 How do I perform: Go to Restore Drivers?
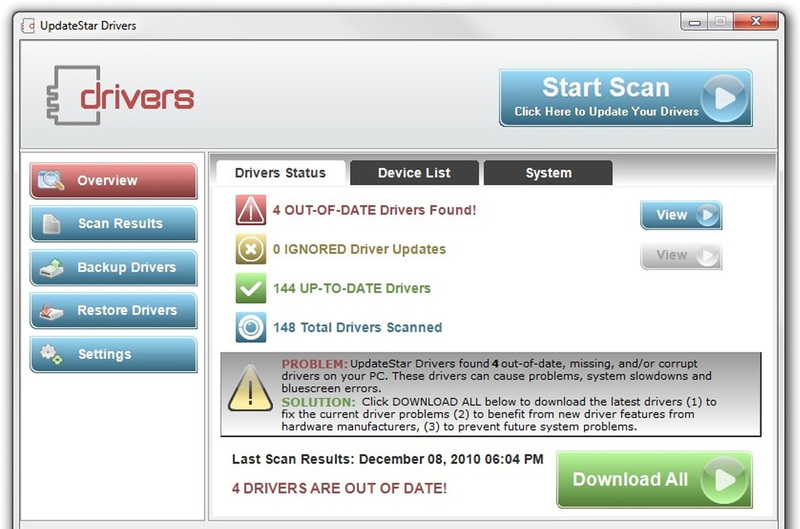coord(113,311)
